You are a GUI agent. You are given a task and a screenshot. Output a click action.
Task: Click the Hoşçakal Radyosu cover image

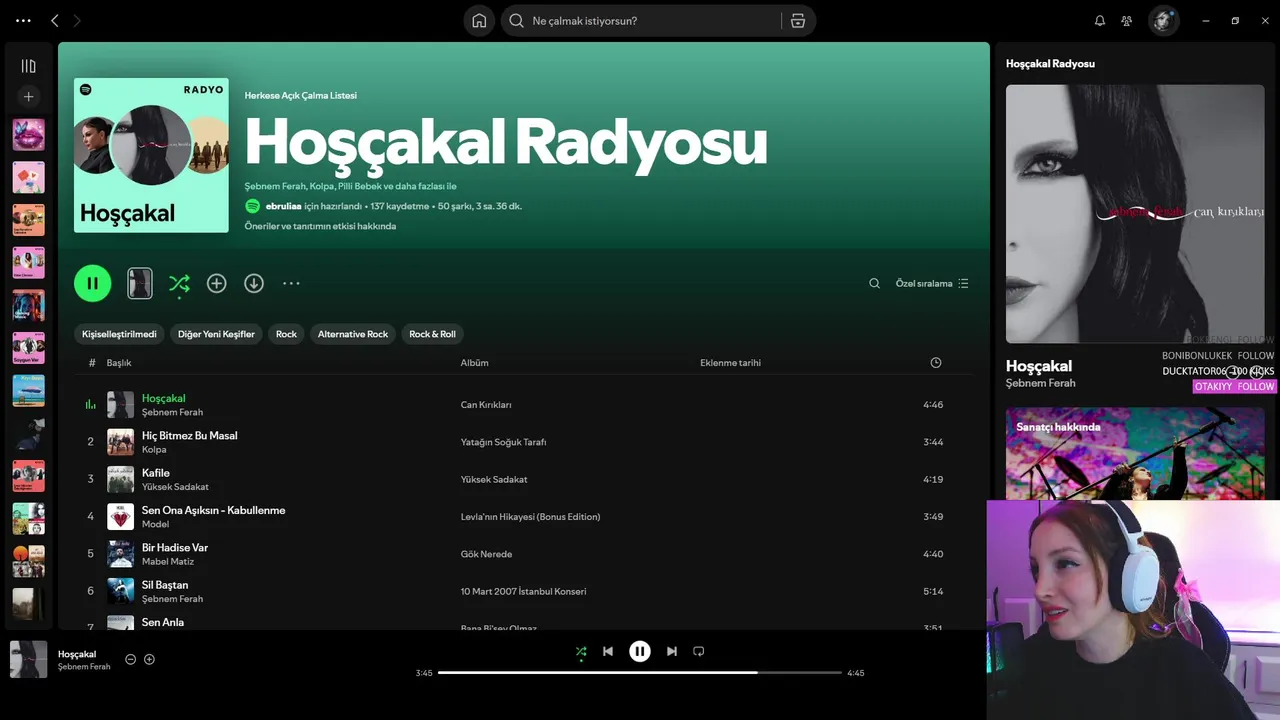point(151,155)
